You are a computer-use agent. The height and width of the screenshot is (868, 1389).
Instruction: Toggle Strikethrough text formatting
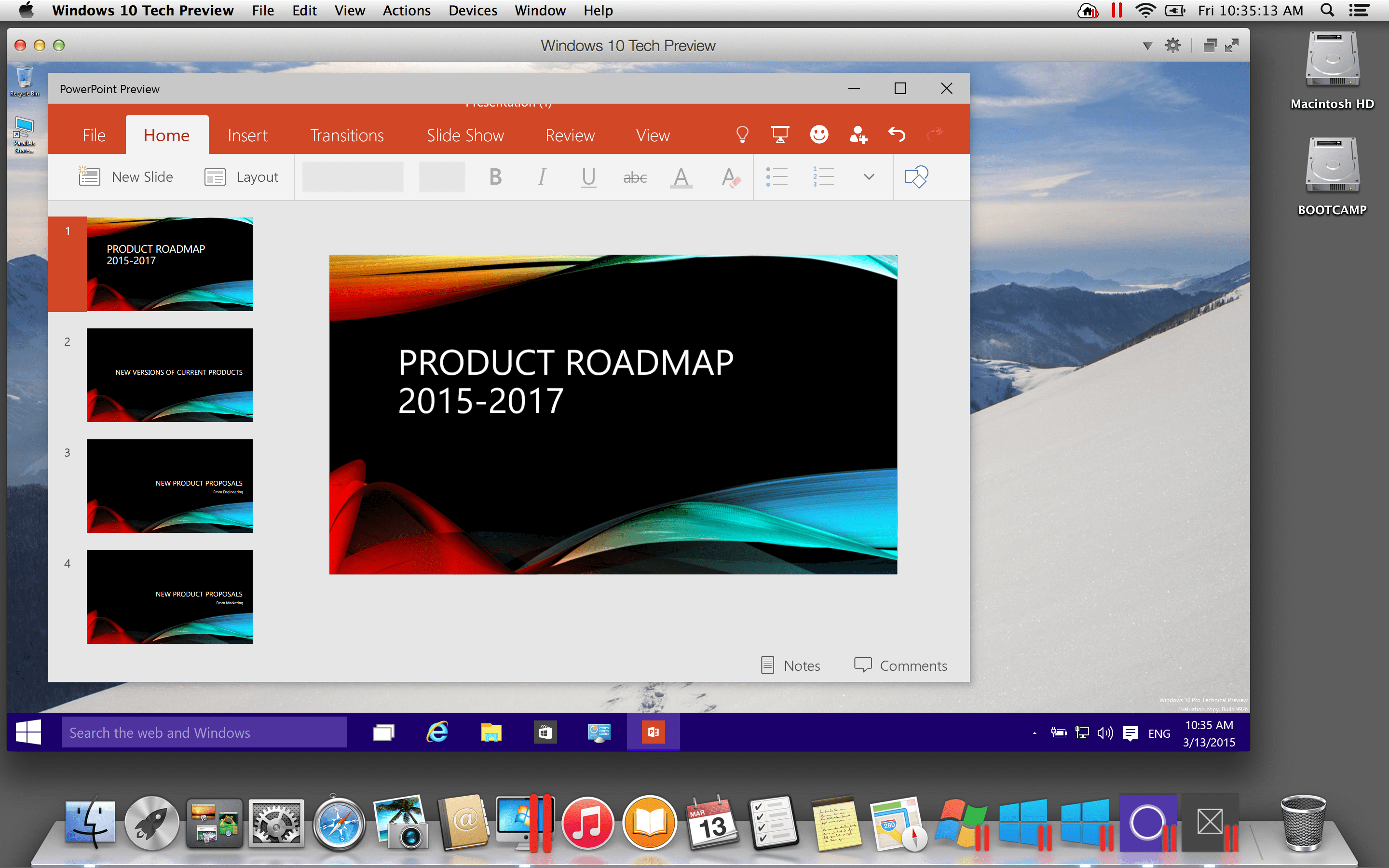coord(635,177)
